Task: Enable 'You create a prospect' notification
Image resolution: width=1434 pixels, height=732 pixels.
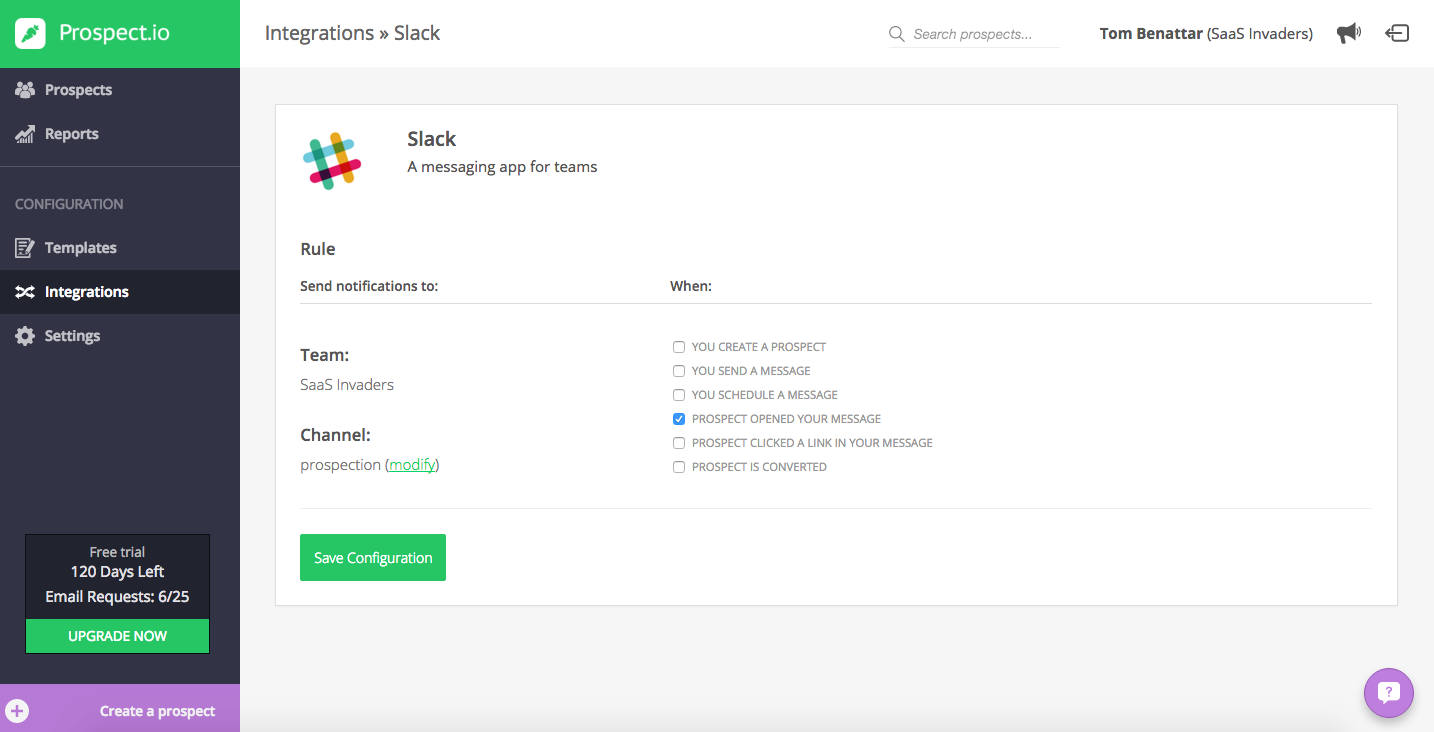Action: [679, 347]
